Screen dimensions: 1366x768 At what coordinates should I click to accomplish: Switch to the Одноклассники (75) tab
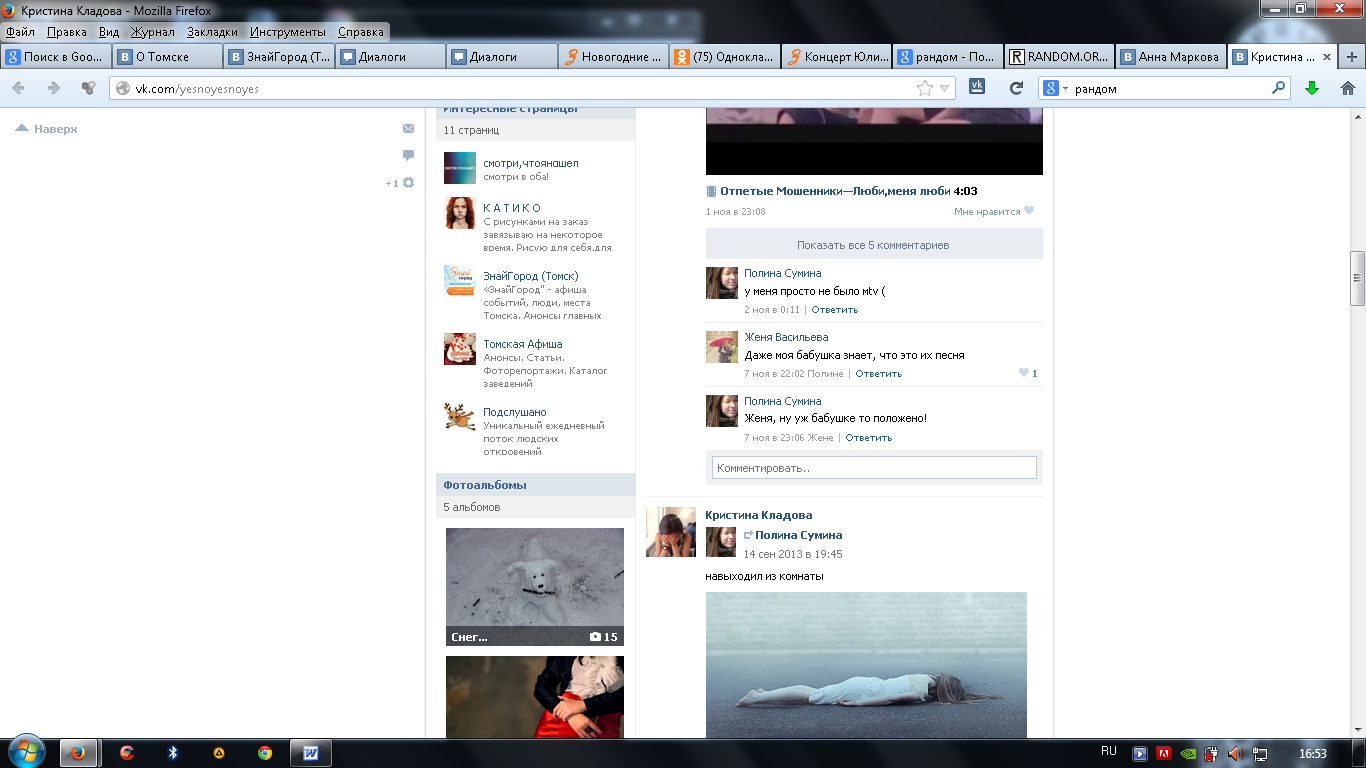click(x=723, y=57)
